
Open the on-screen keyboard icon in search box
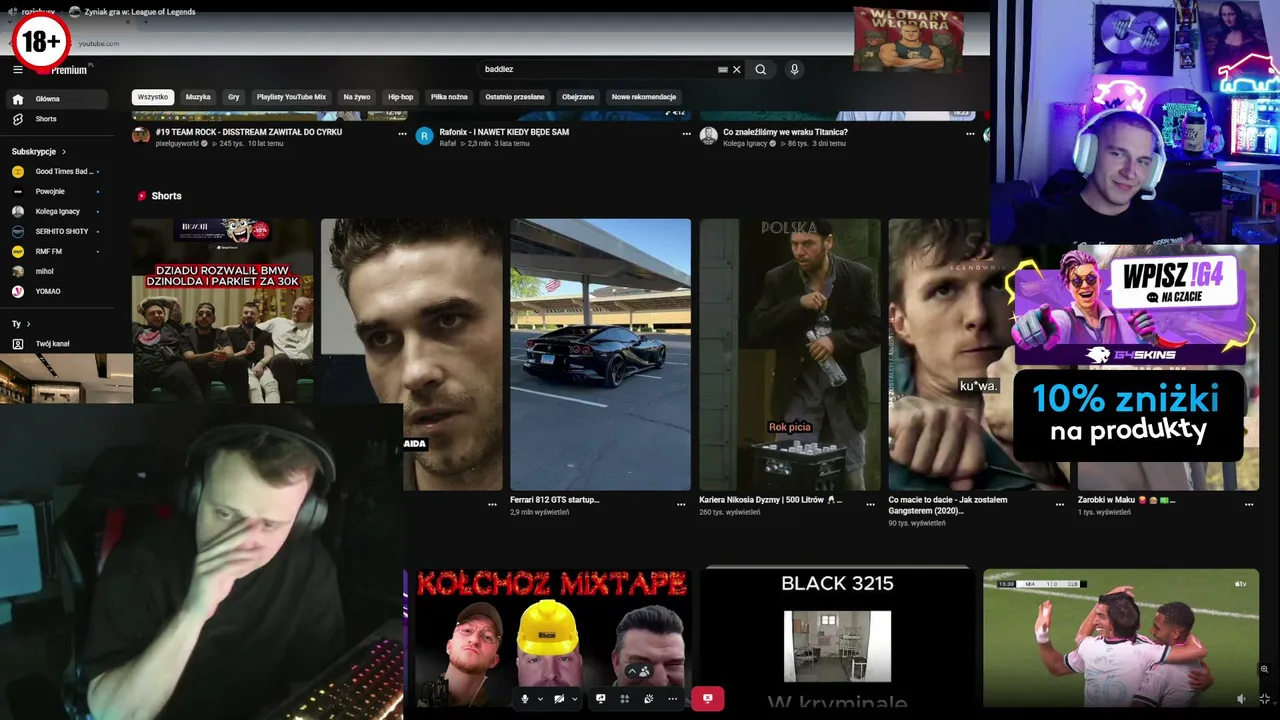(x=723, y=70)
